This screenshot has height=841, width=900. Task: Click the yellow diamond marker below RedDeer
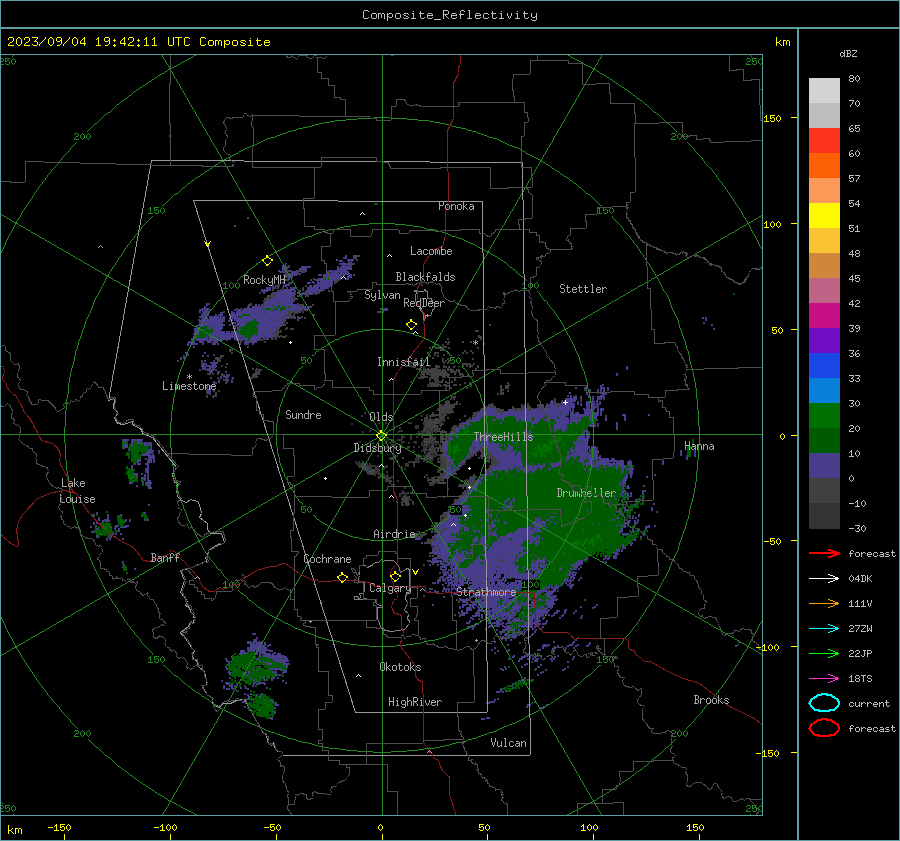[x=411, y=325]
